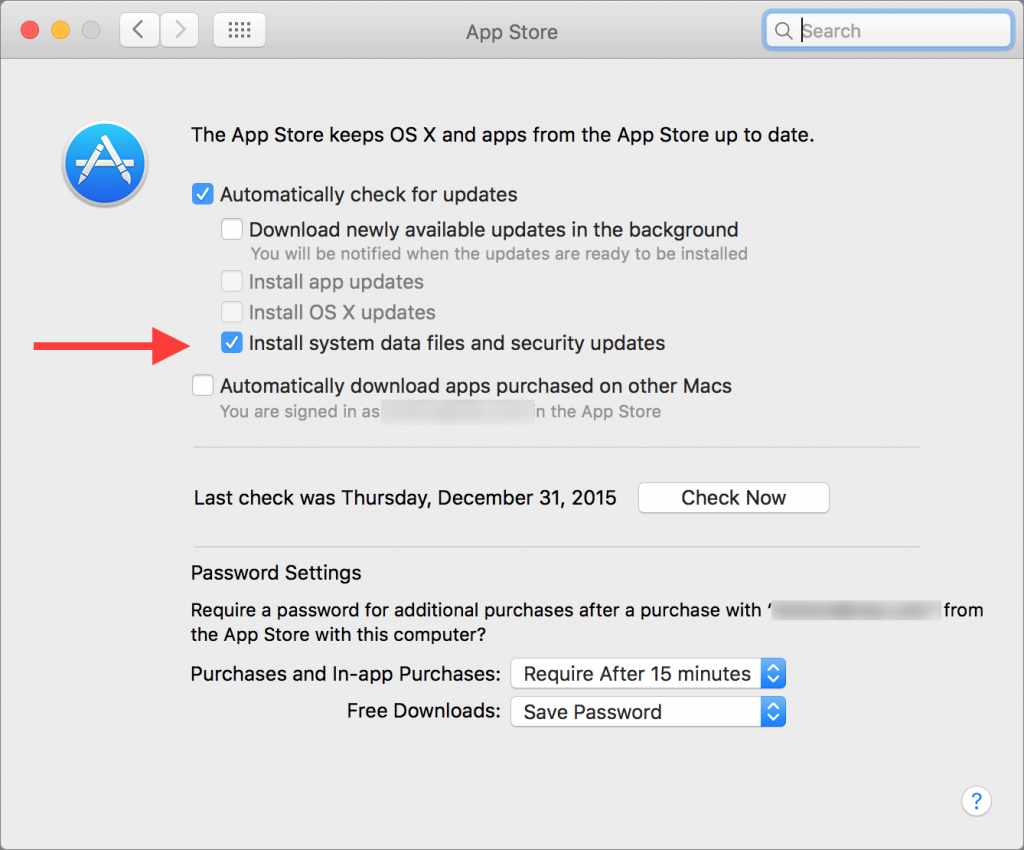Show all preferences via grid icon

pyautogui.click(x=239, y=31)
